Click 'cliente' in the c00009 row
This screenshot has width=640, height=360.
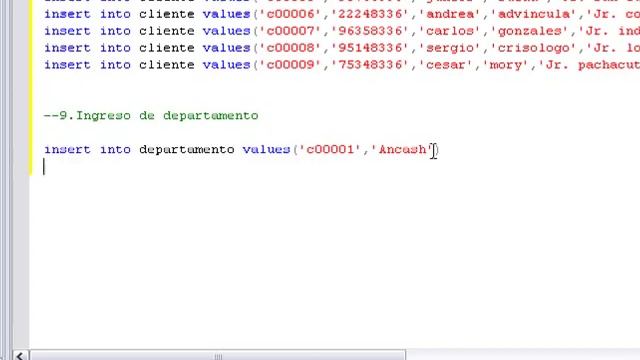point(167,65)
